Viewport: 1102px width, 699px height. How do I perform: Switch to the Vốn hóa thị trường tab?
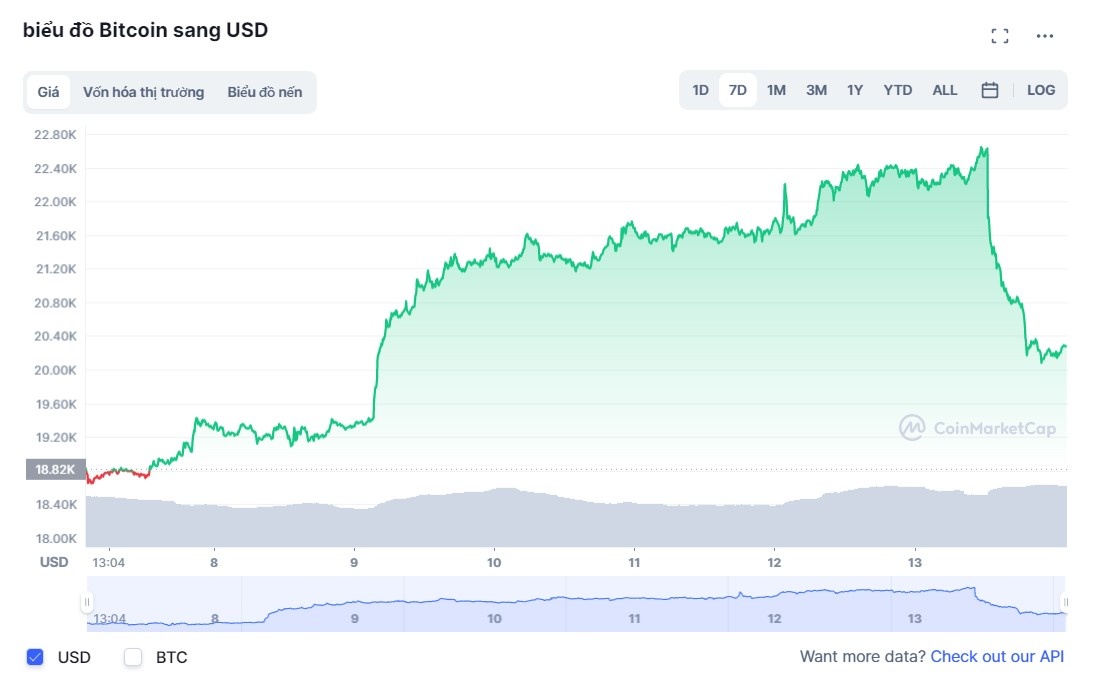[x=145, y=91]
